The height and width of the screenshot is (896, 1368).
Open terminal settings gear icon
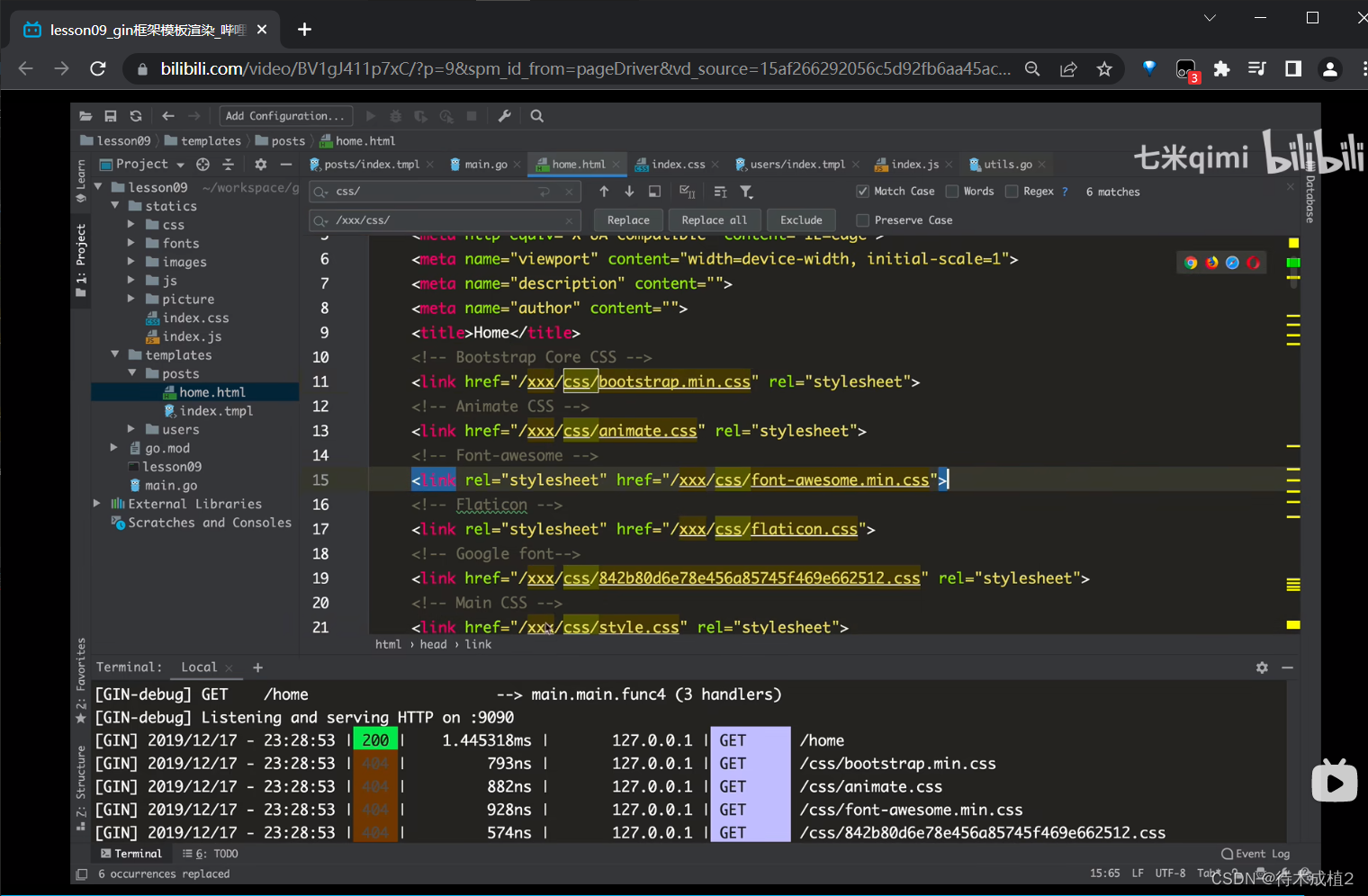pos(1262,668)
